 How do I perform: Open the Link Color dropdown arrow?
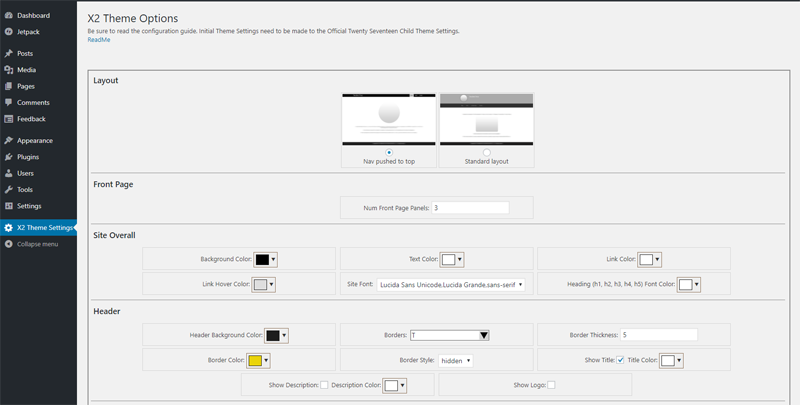(x=657, y=260)
